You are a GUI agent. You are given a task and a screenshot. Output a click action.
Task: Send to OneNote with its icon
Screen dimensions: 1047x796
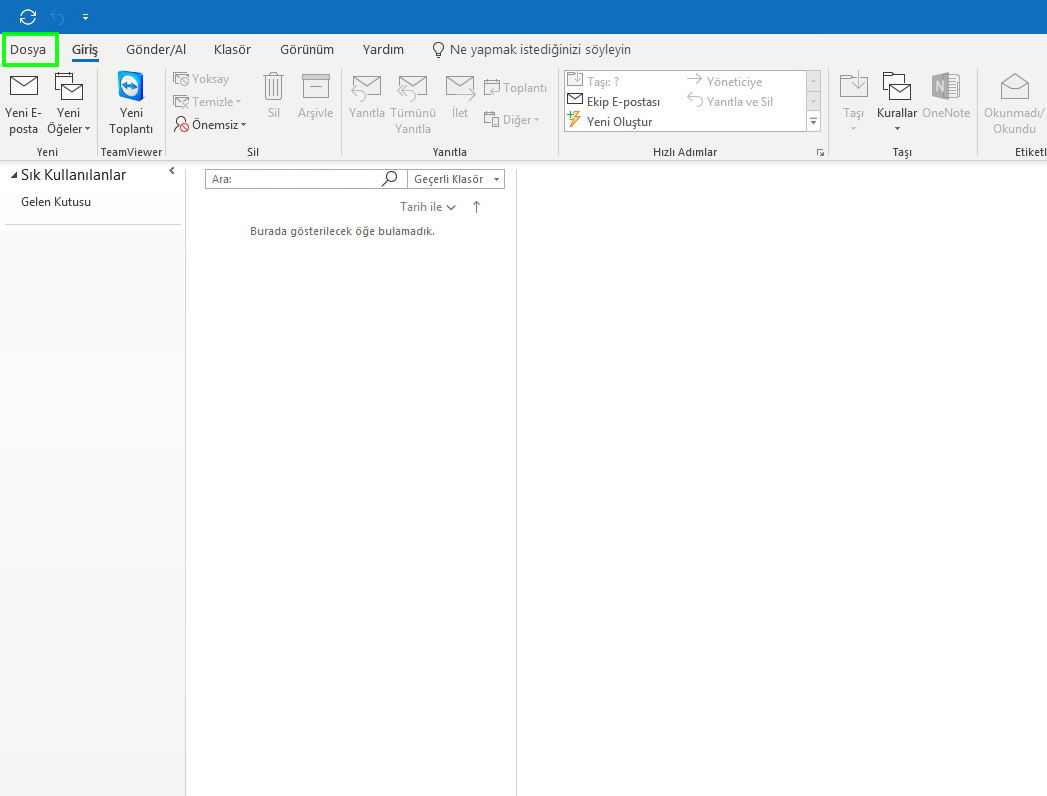(x=946, y=95)
